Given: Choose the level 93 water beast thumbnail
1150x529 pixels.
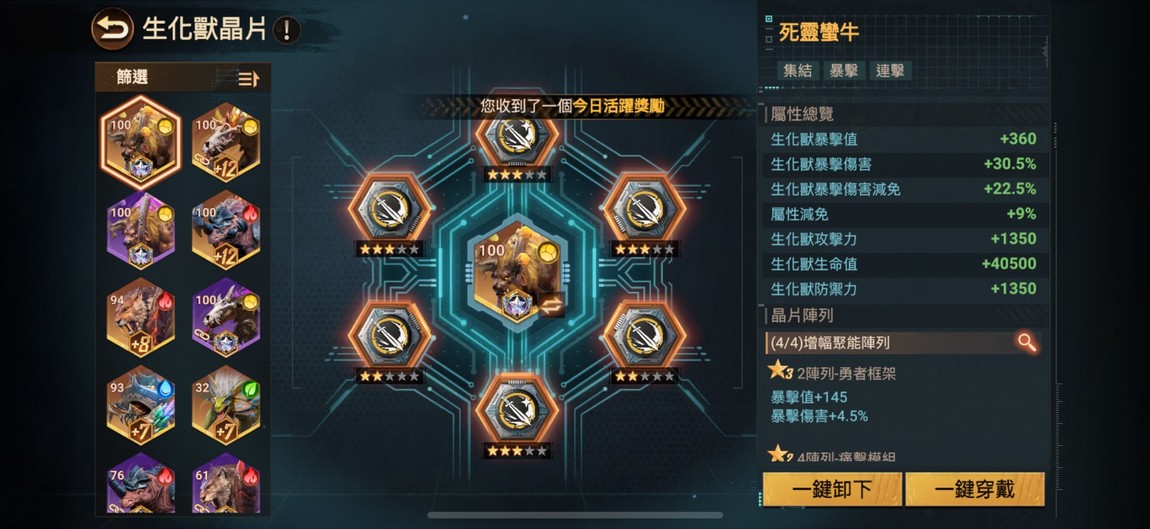Looking at the screenshot, I should coord(141,405).
